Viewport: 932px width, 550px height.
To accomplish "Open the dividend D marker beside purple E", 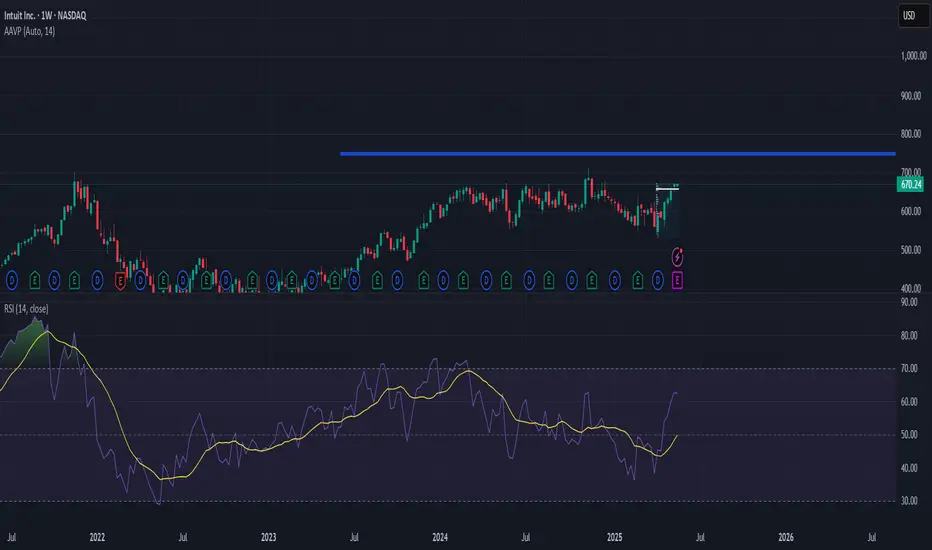I will [x=657, y=280].
